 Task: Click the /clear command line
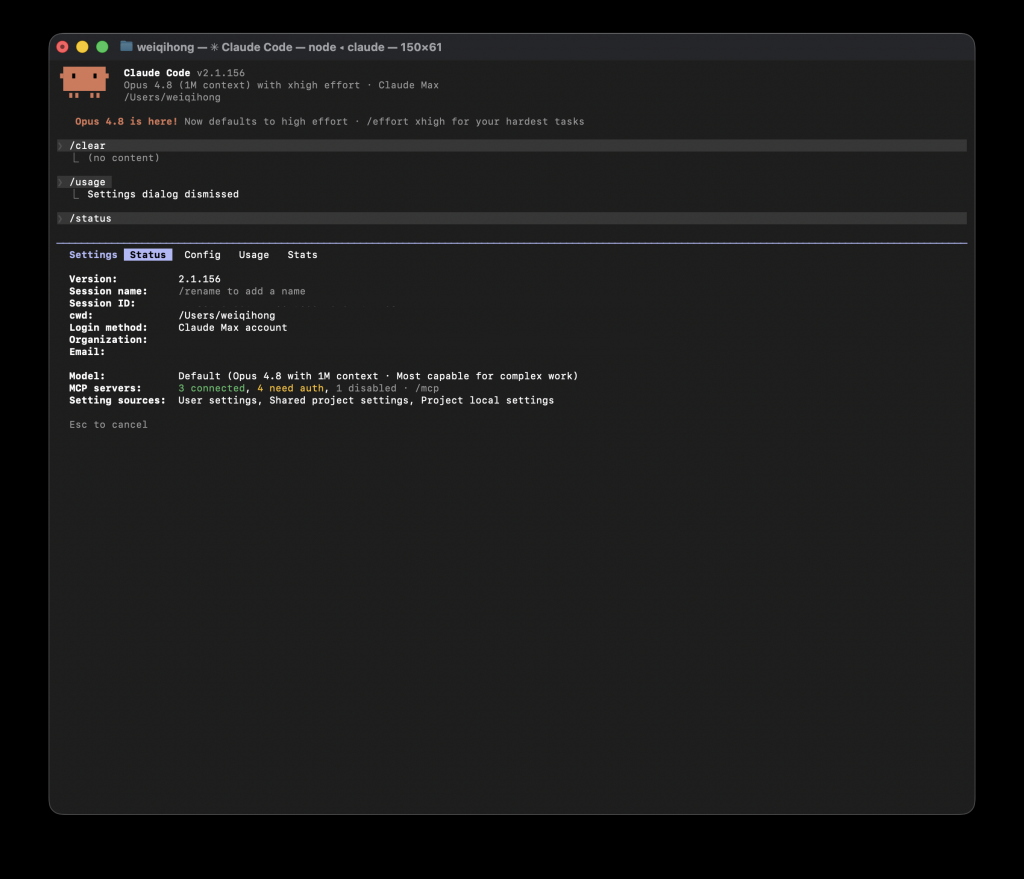coord(512,146)
